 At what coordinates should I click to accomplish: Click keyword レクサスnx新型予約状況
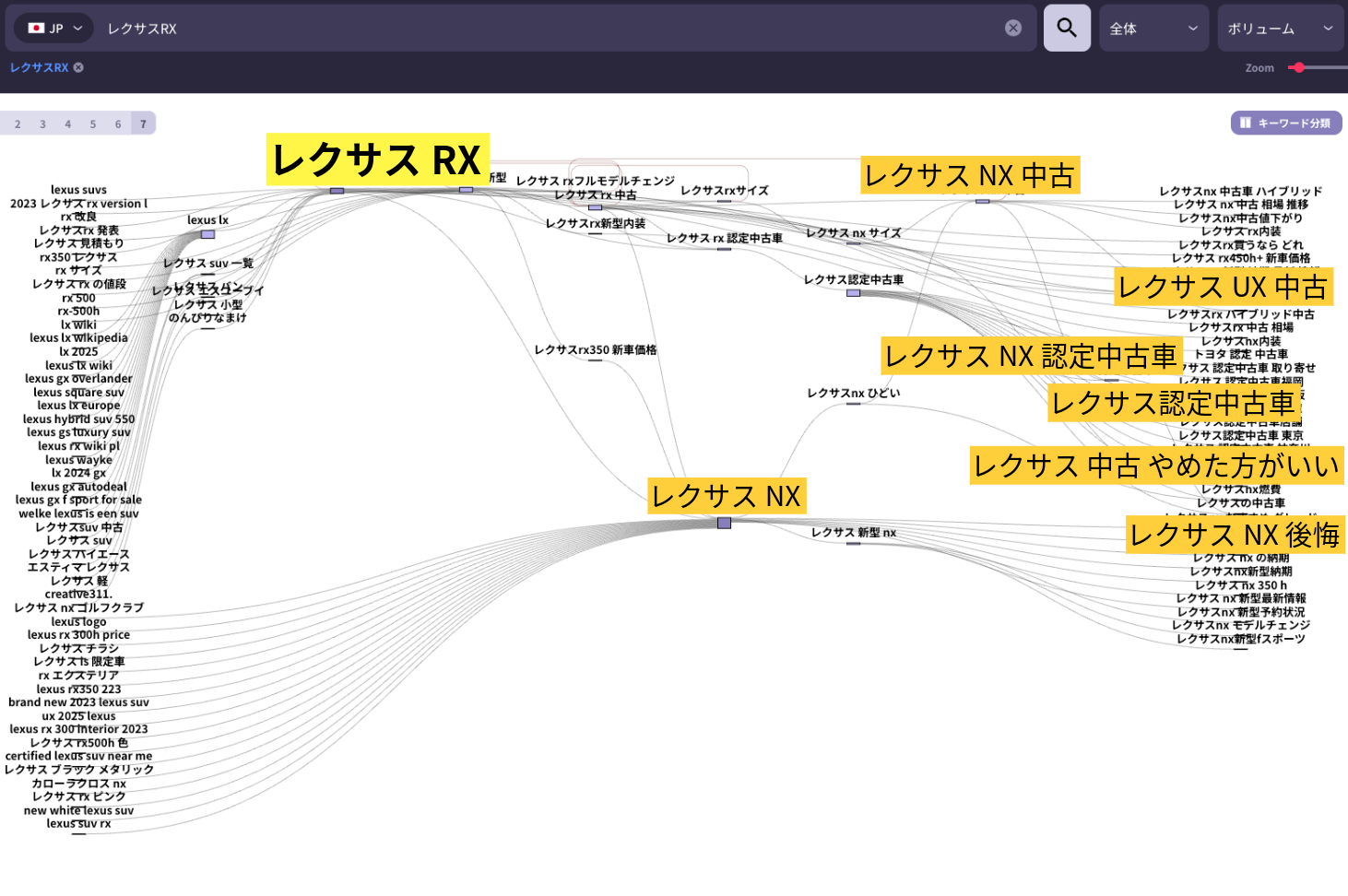click(x=1241, y=612)
